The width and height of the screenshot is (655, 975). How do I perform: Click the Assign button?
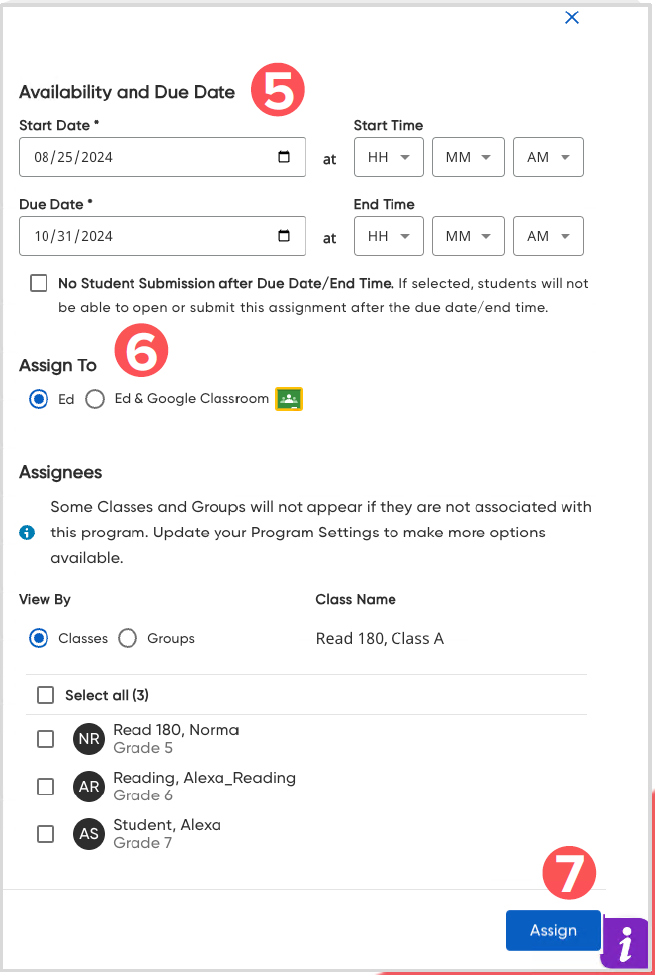click(553, 930)
